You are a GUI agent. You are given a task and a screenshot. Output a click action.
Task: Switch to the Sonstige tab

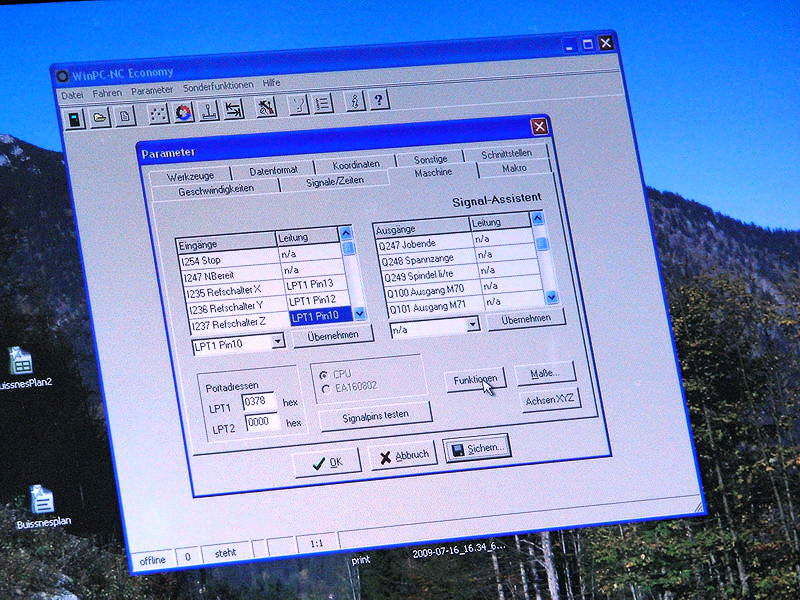pyautogui.click(x=430, y=159)
